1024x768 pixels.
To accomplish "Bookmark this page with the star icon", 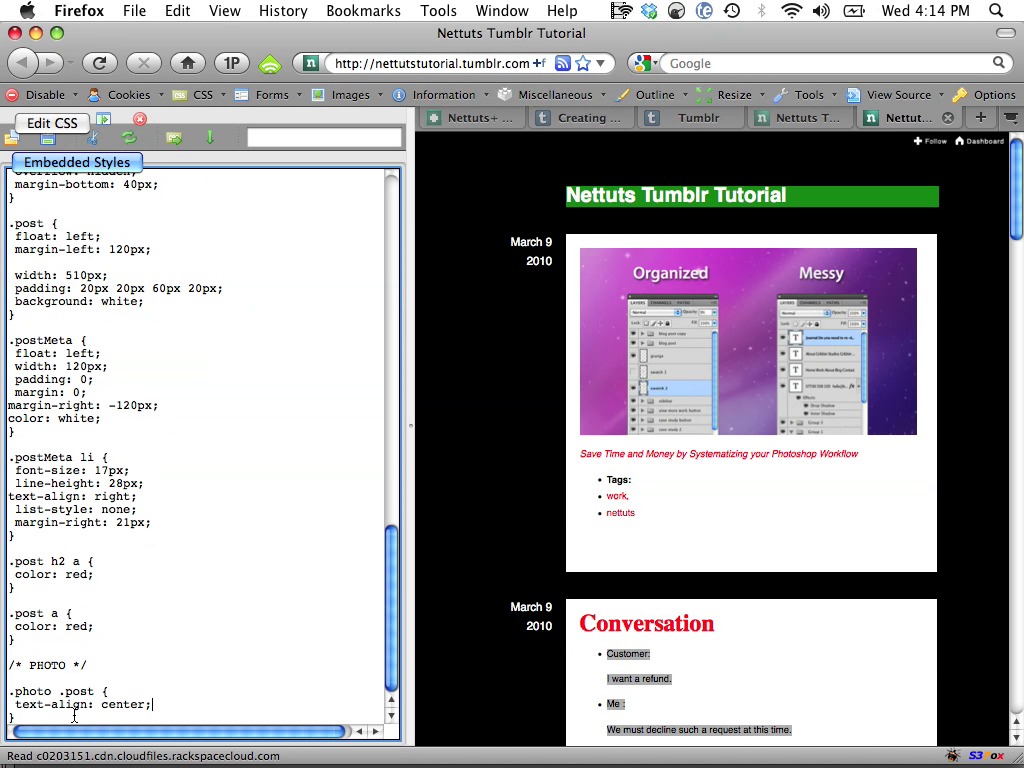I will click(x=583, y=63).
